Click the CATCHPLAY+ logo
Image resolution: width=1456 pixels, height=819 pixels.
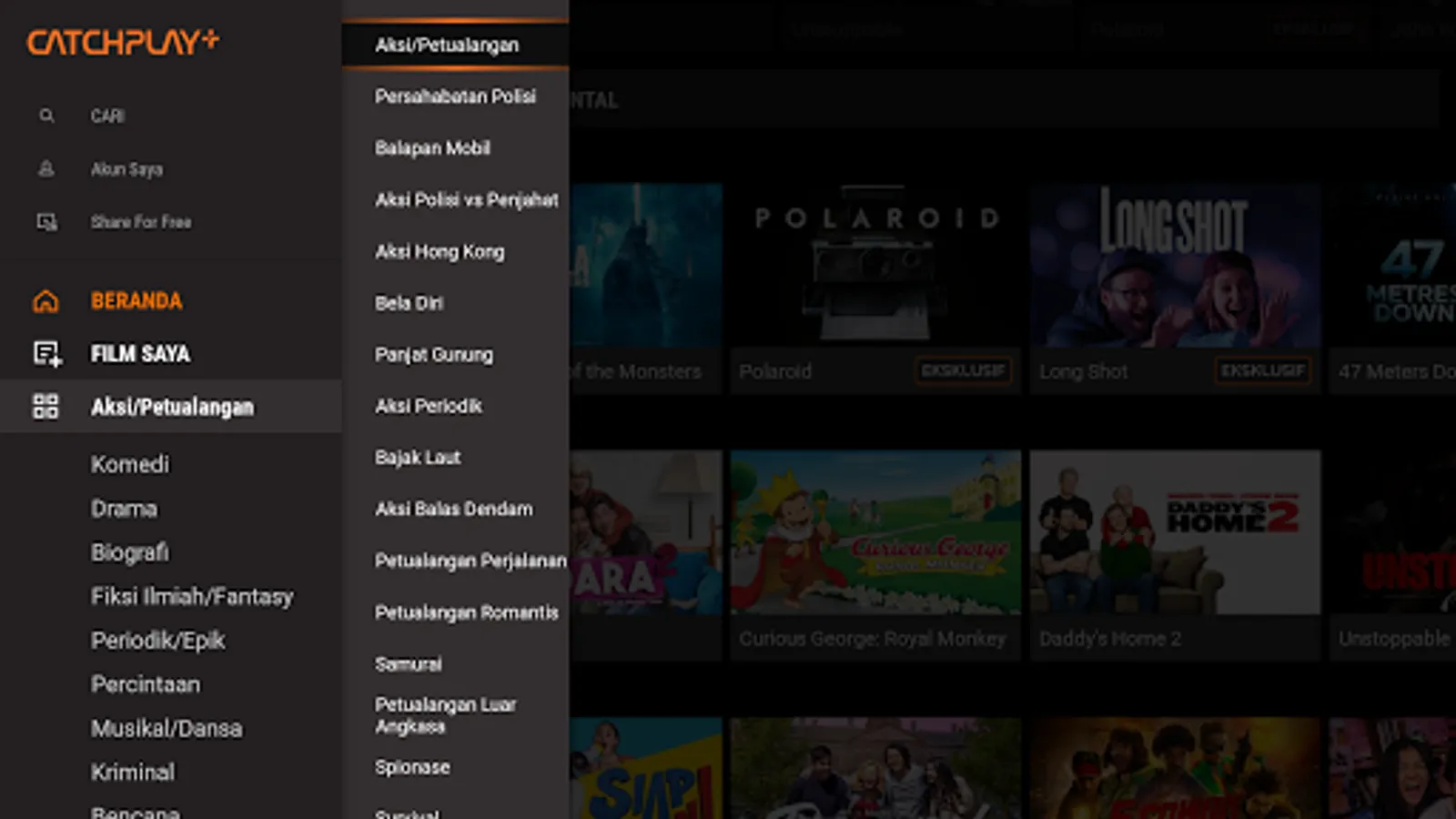(123, 42)
